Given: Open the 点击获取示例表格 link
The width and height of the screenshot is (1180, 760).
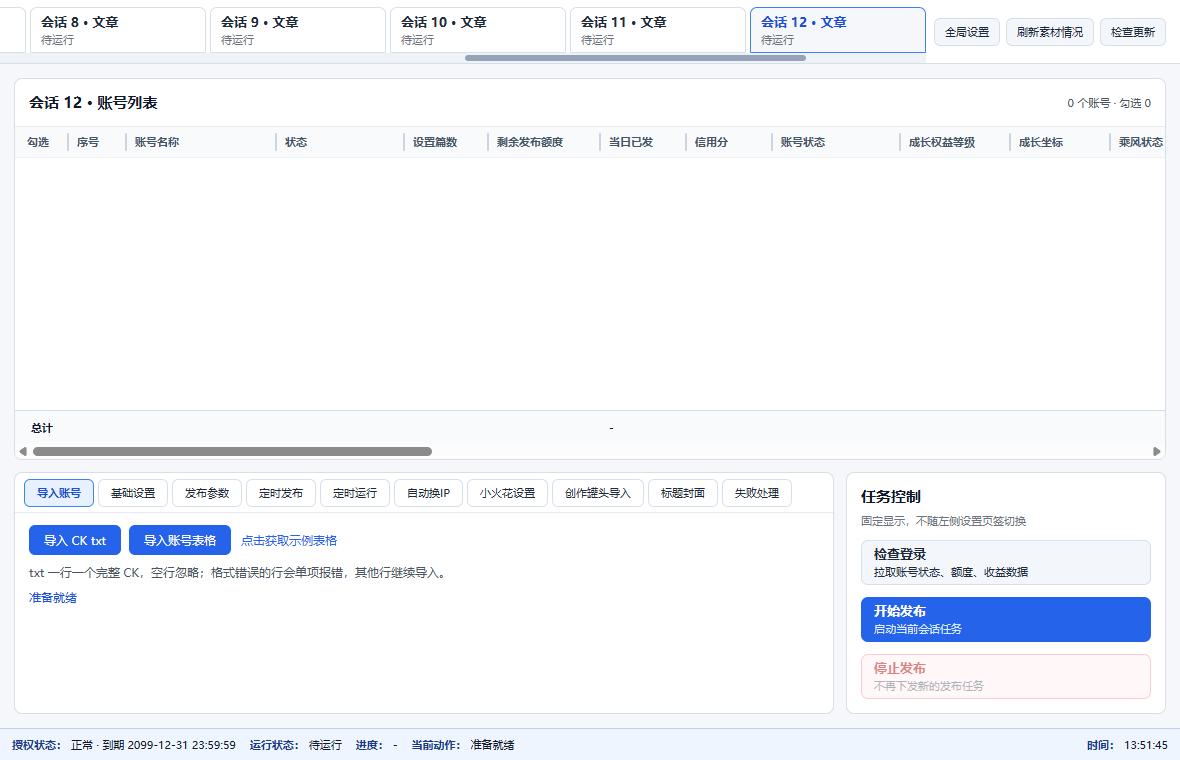Looking at the screenshot, I should pyautogui.click(x=289, y=540).
